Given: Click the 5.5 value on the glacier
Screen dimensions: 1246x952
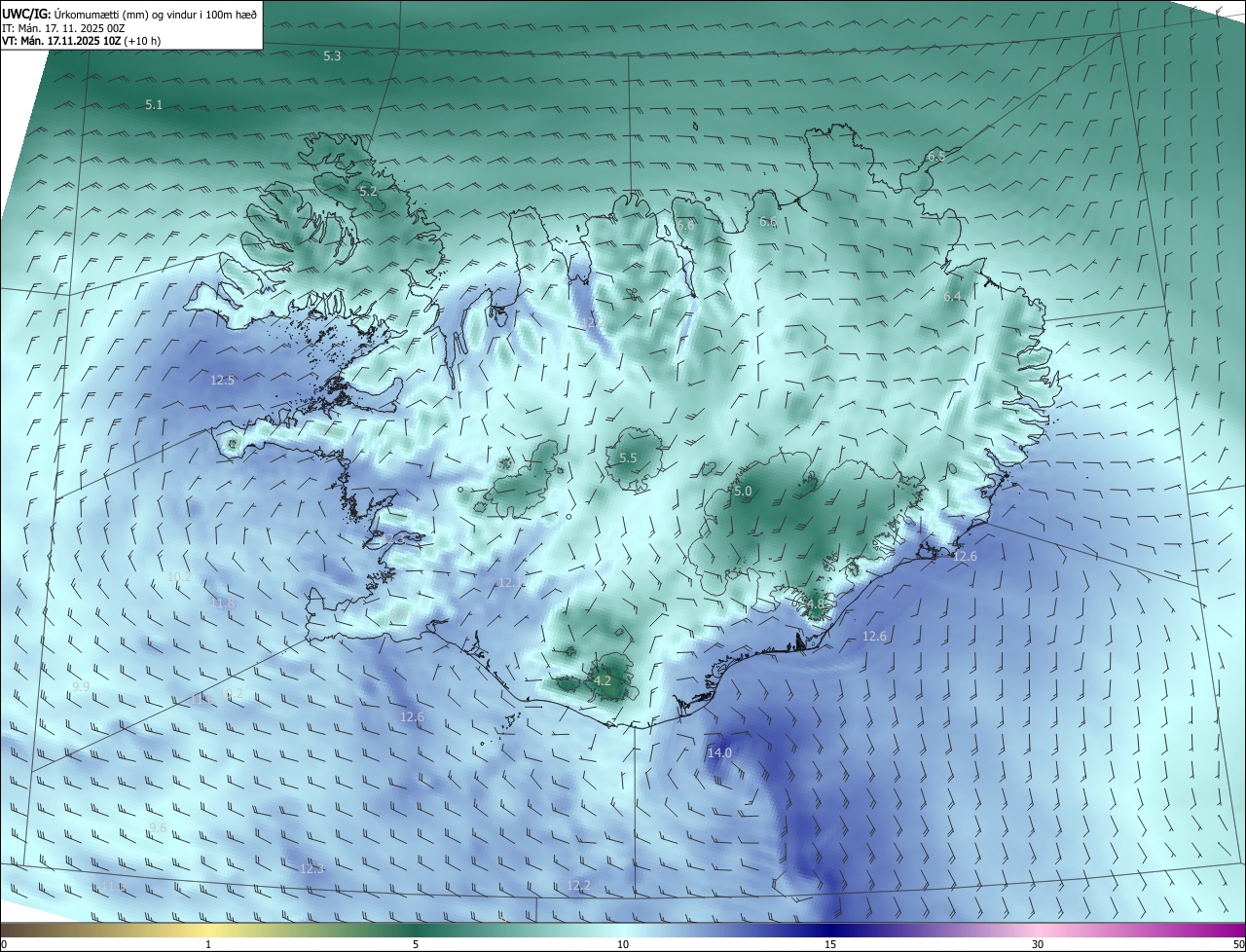Looking at the screenshot, I should point(628,458).
